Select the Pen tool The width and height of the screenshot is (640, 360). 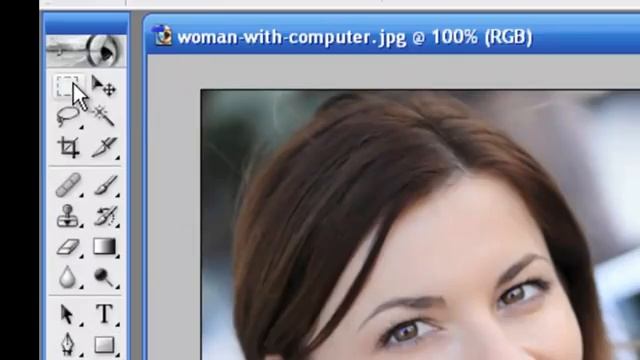point(68,344)
